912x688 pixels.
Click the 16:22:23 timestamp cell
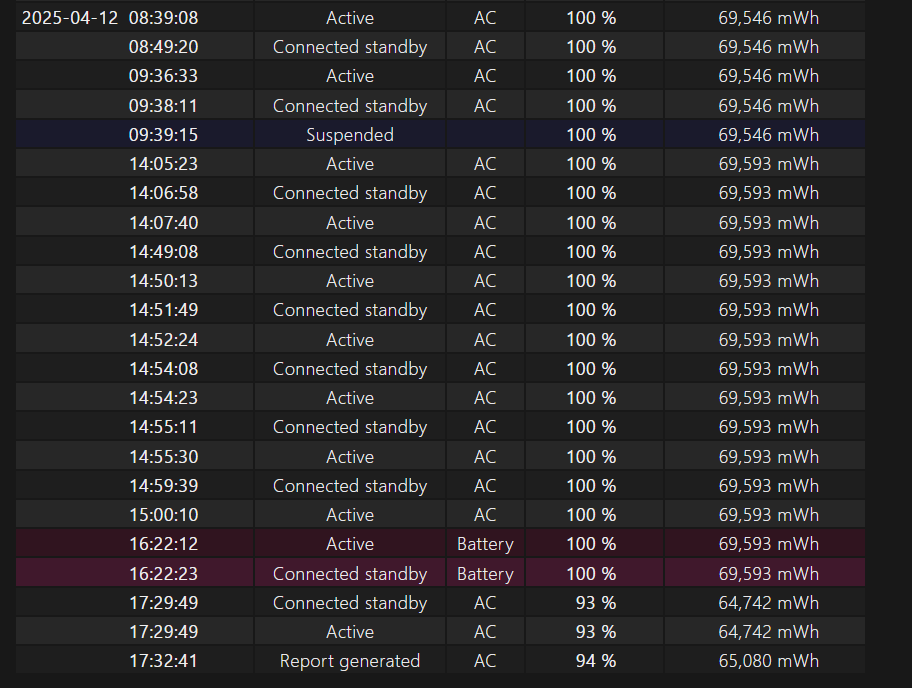click(x=163, y=574)
